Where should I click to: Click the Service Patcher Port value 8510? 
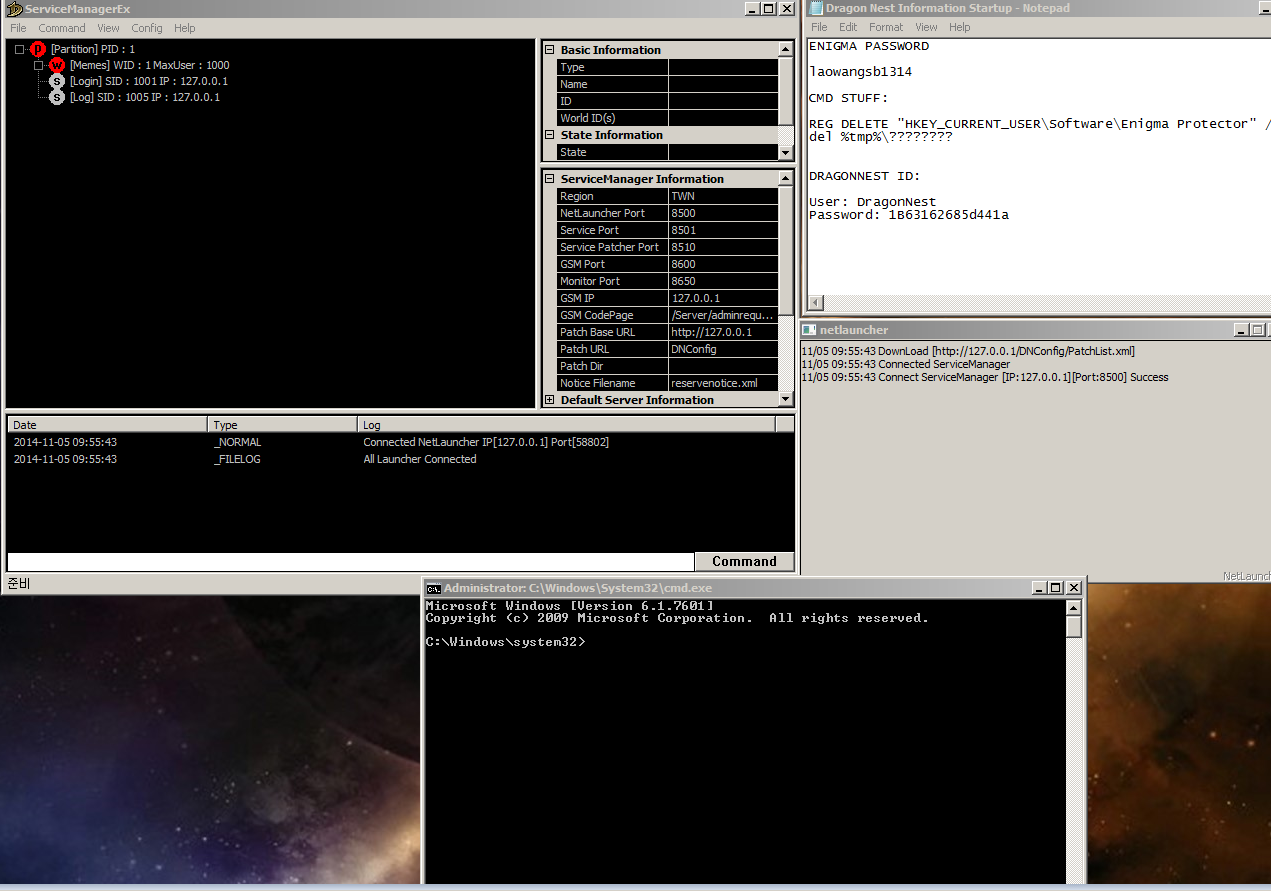pyautogui.click(x=723, y=247)
